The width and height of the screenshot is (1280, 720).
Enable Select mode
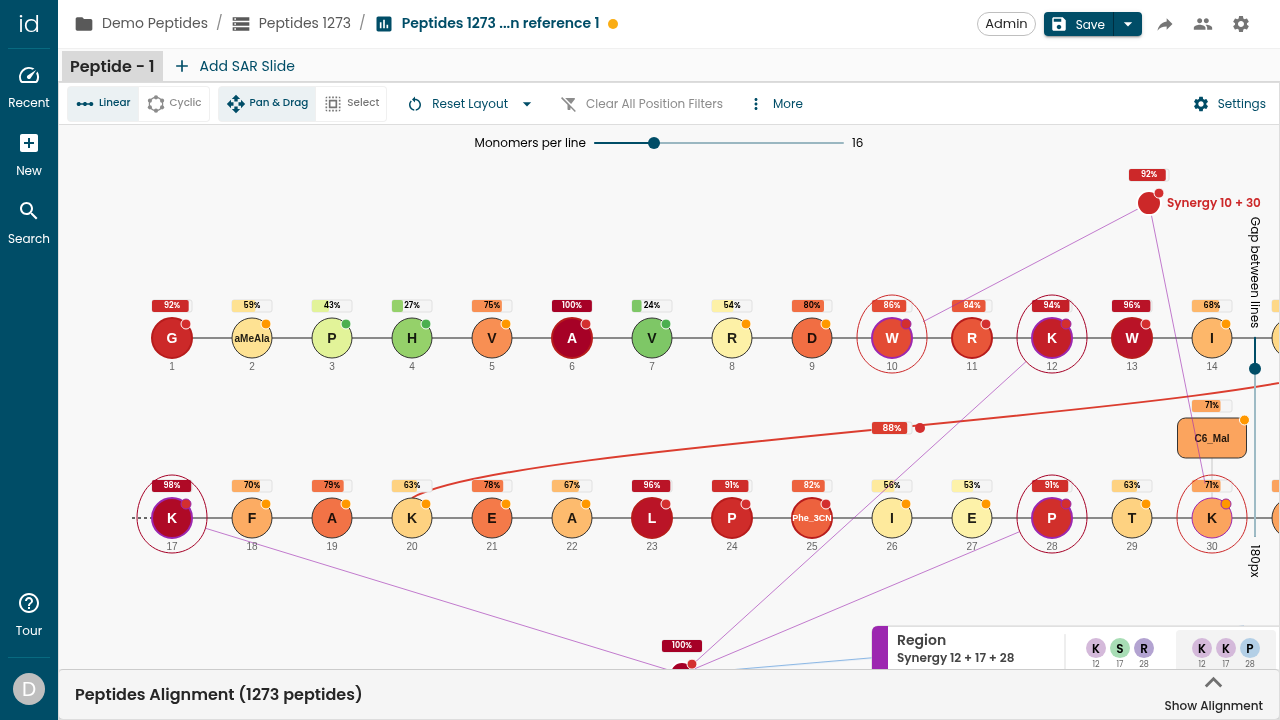click(352, 103)
